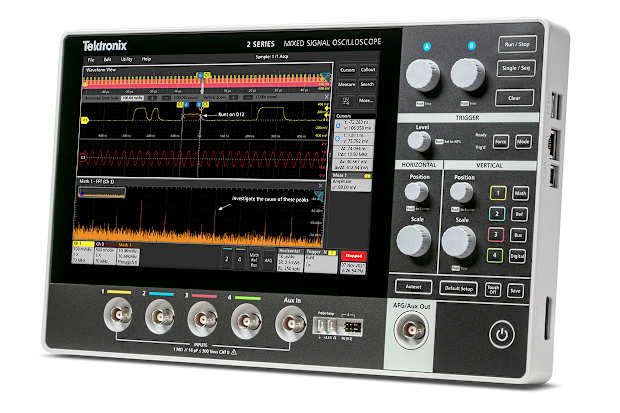This screenshot has height=413, width=620.
Task: Close the Math 1 FFT view
Action: (321, 185)
